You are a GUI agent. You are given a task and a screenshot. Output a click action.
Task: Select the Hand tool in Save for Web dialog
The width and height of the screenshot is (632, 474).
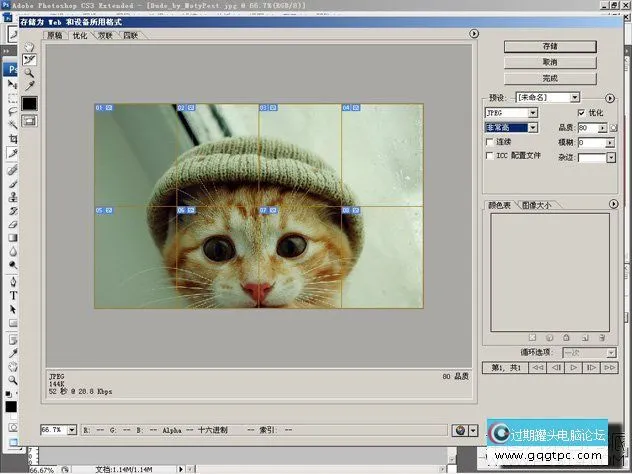coord(29,48)
